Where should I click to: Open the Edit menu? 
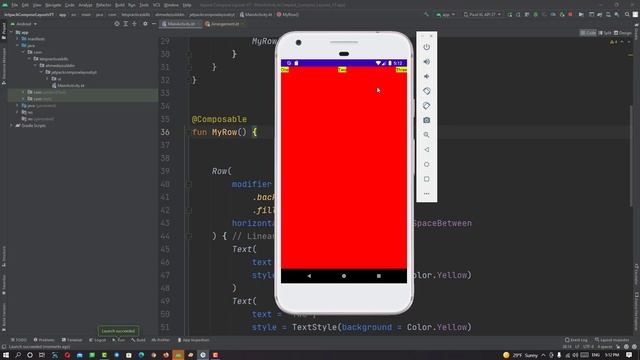pyautogui.click(x=25, y=5)
